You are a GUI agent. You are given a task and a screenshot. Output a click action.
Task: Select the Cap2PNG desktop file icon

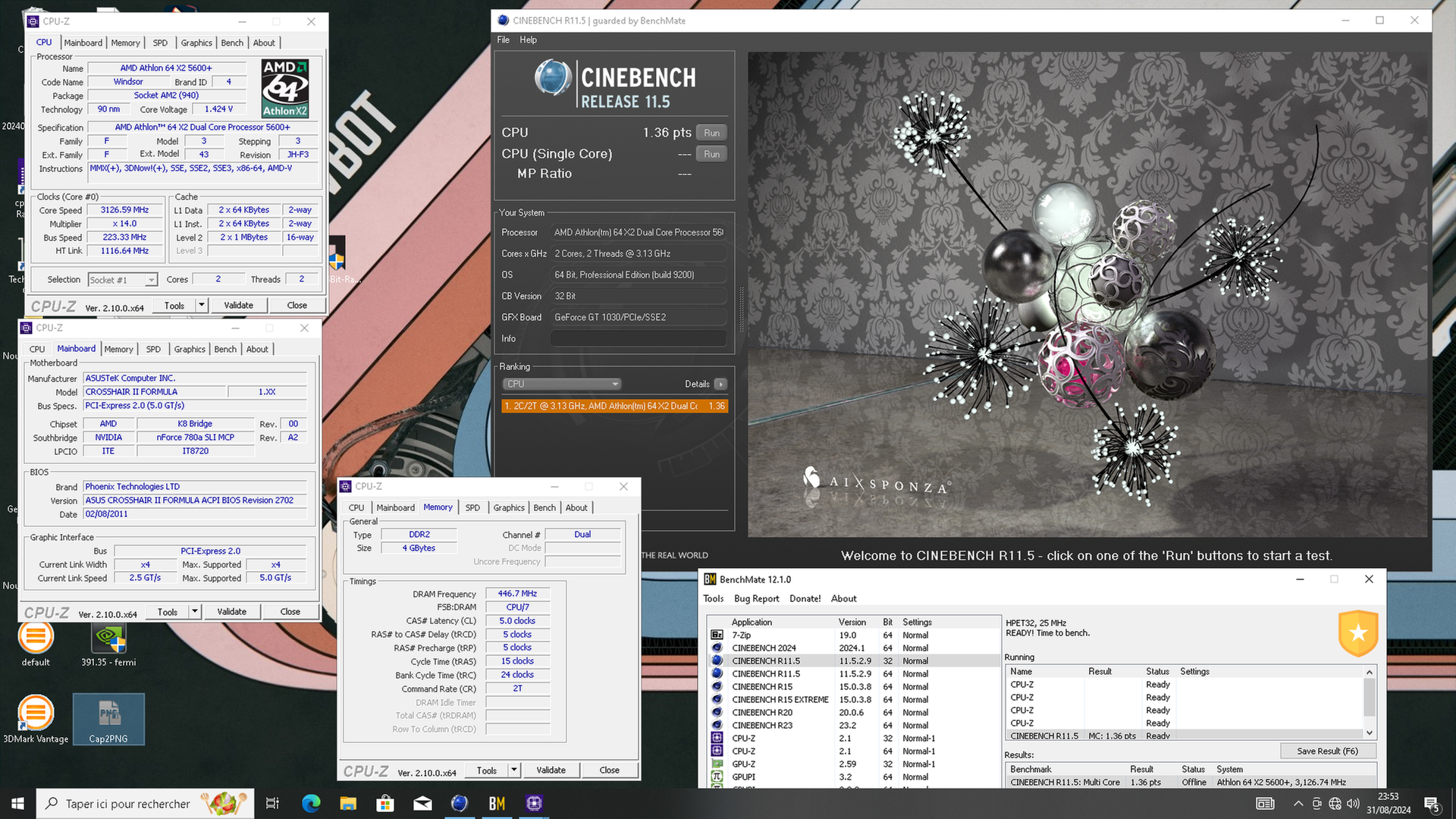(108, 719)
